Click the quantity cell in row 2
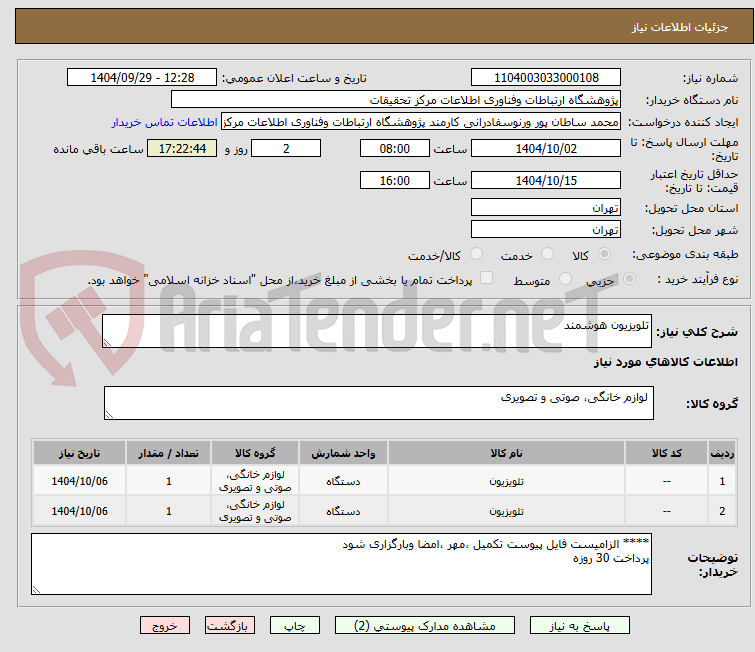The height and width of the screenshot is (652, 755). pyautogui.click(x=169, y=511)
